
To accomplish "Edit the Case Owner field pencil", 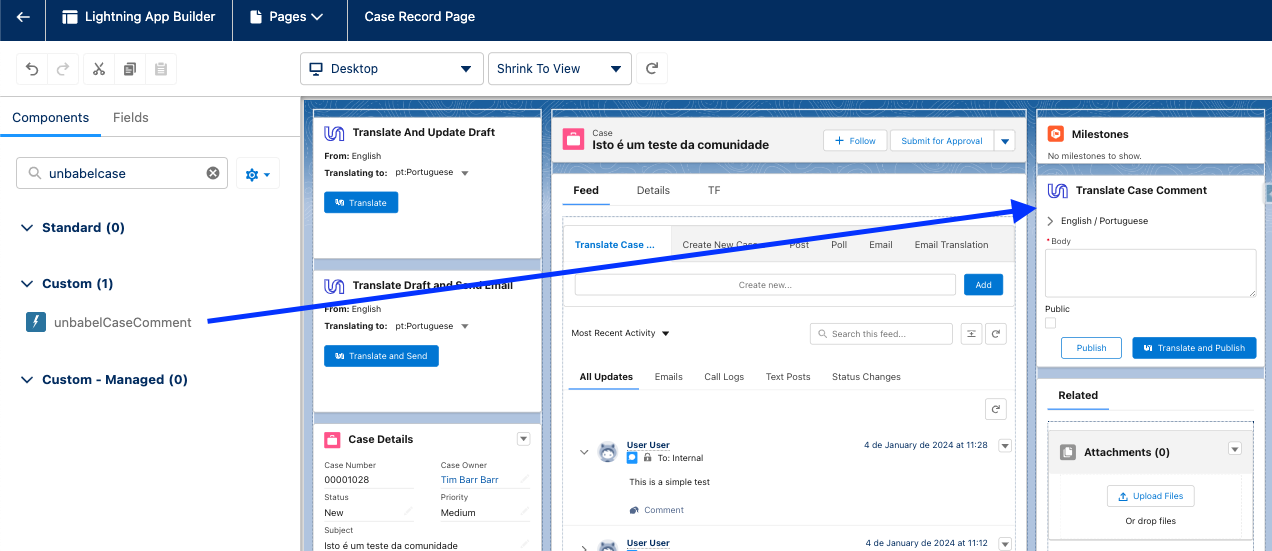I will click(x=525, y=480).
